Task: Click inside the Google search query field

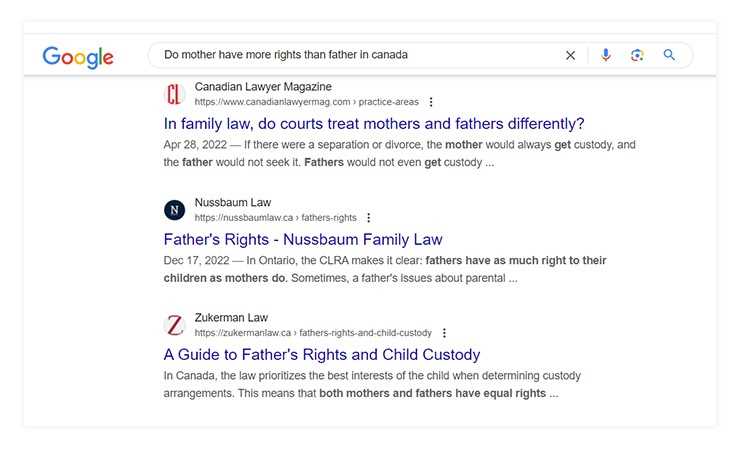Action: click(350, 56)
